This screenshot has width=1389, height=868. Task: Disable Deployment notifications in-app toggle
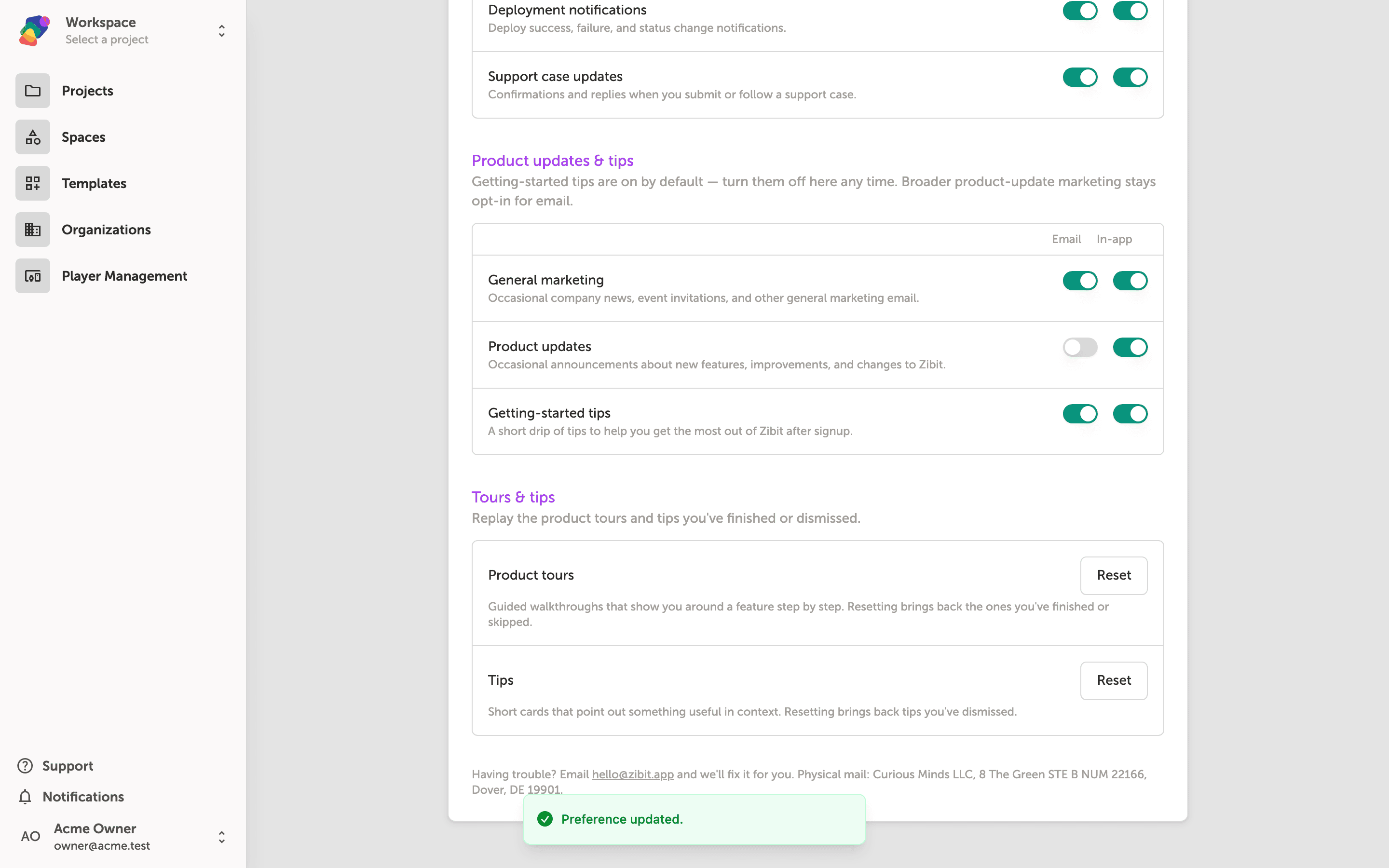pos(1130,10)
